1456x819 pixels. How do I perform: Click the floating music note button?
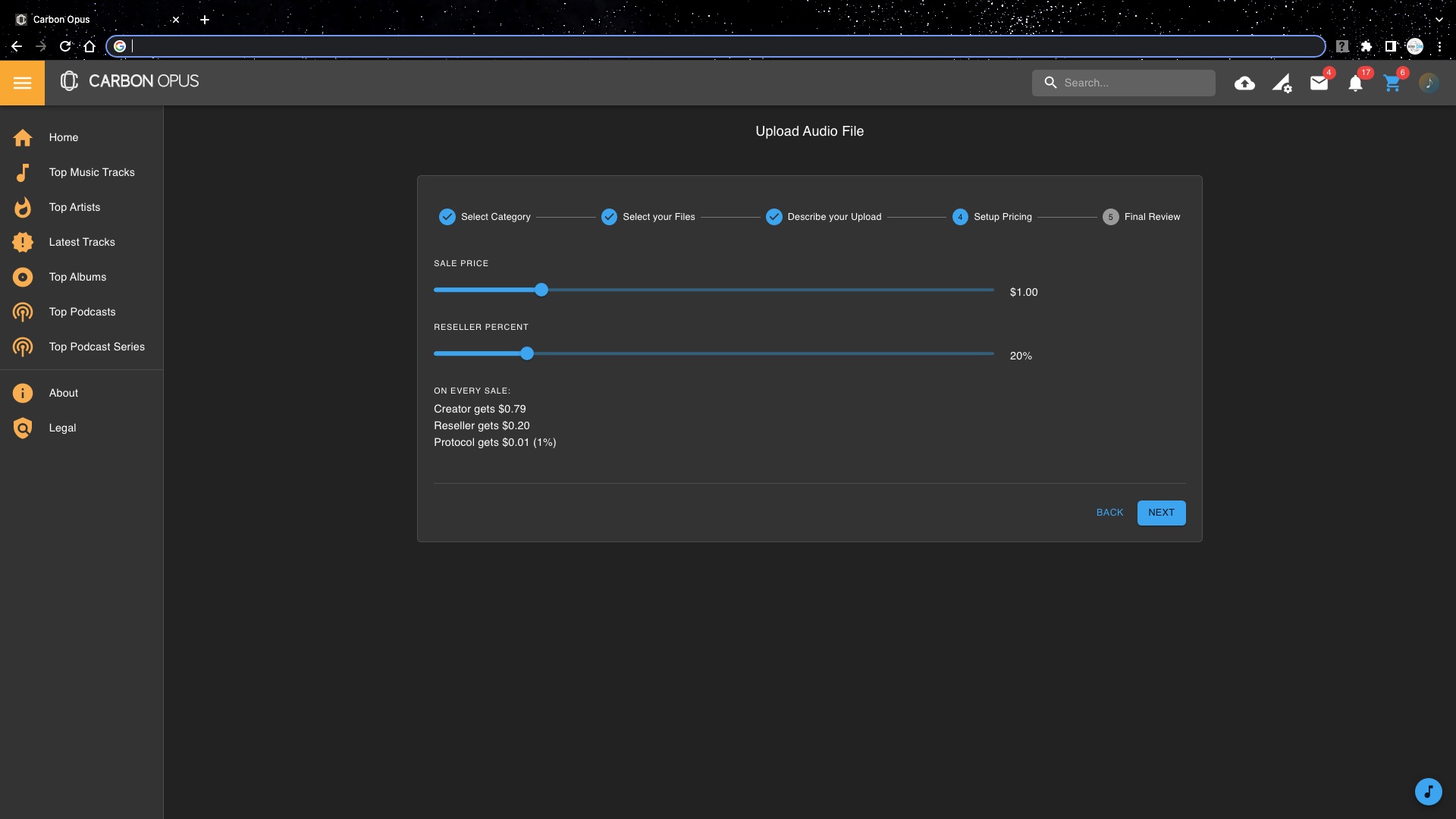tap(1428, 792)
